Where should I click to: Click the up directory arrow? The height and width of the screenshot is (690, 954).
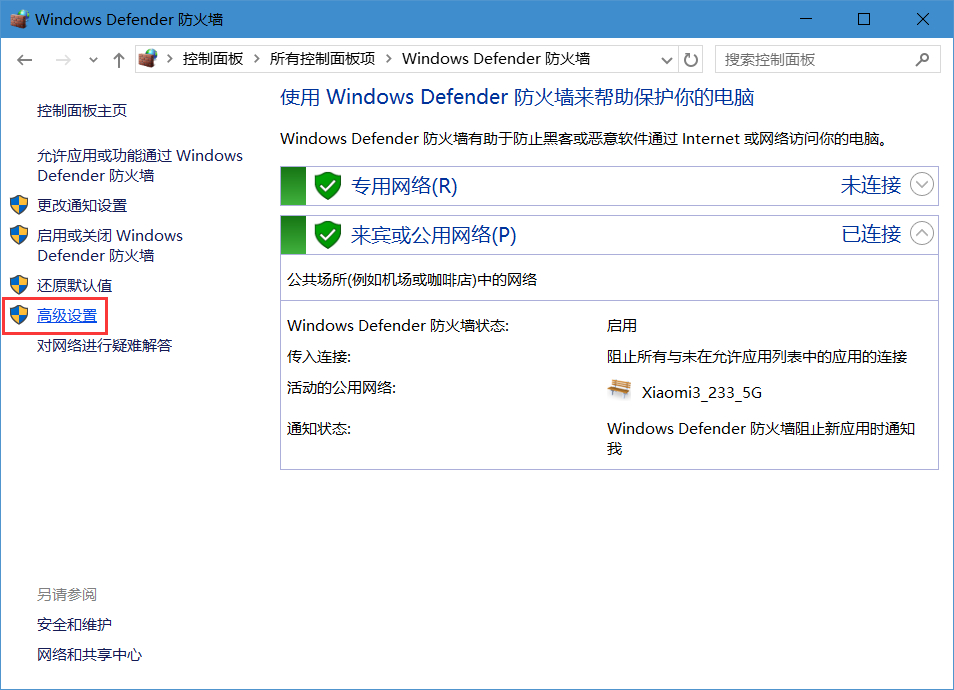[x=119, y=60]
